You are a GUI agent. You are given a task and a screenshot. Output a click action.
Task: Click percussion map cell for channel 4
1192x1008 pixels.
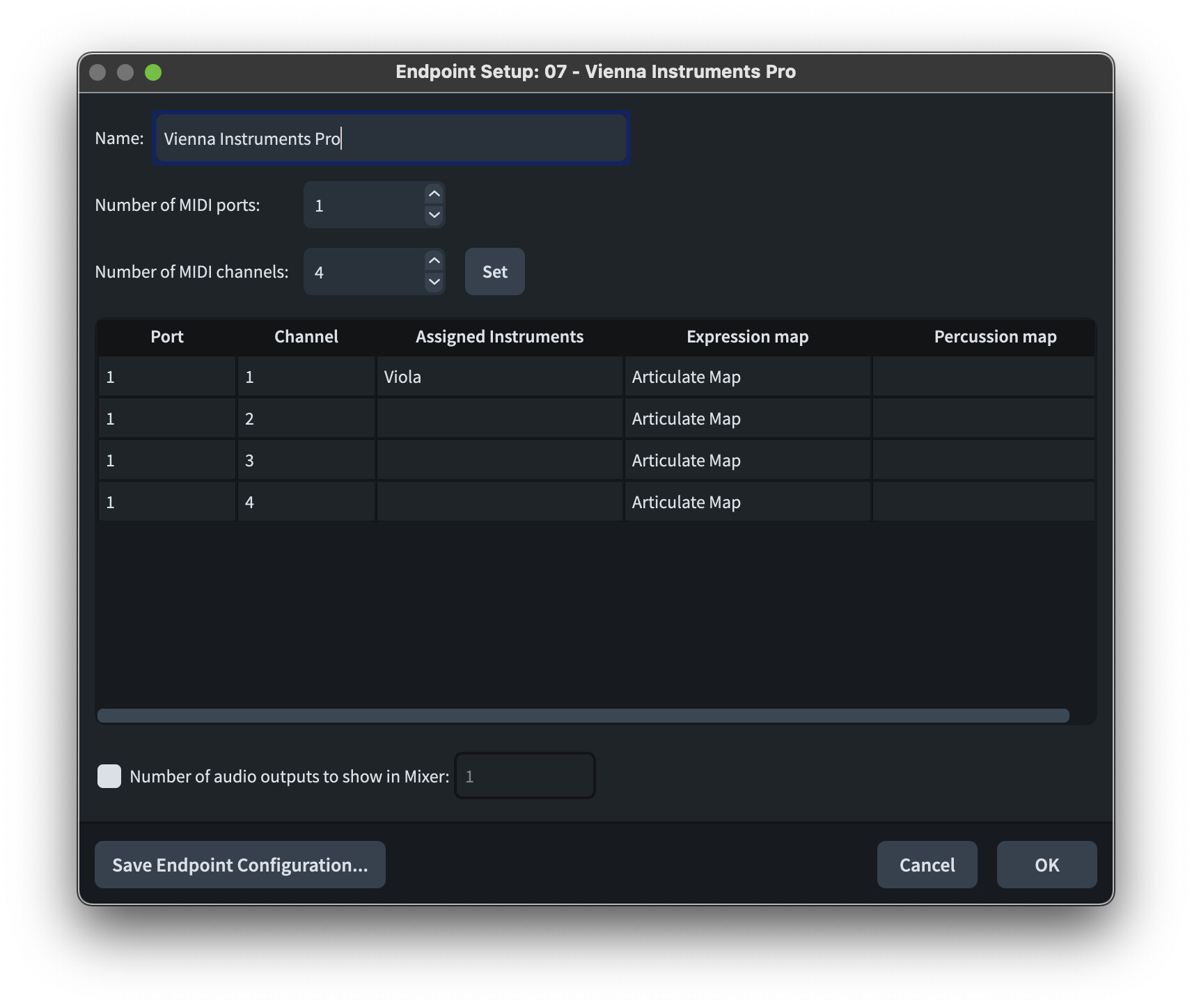(984, 502)
